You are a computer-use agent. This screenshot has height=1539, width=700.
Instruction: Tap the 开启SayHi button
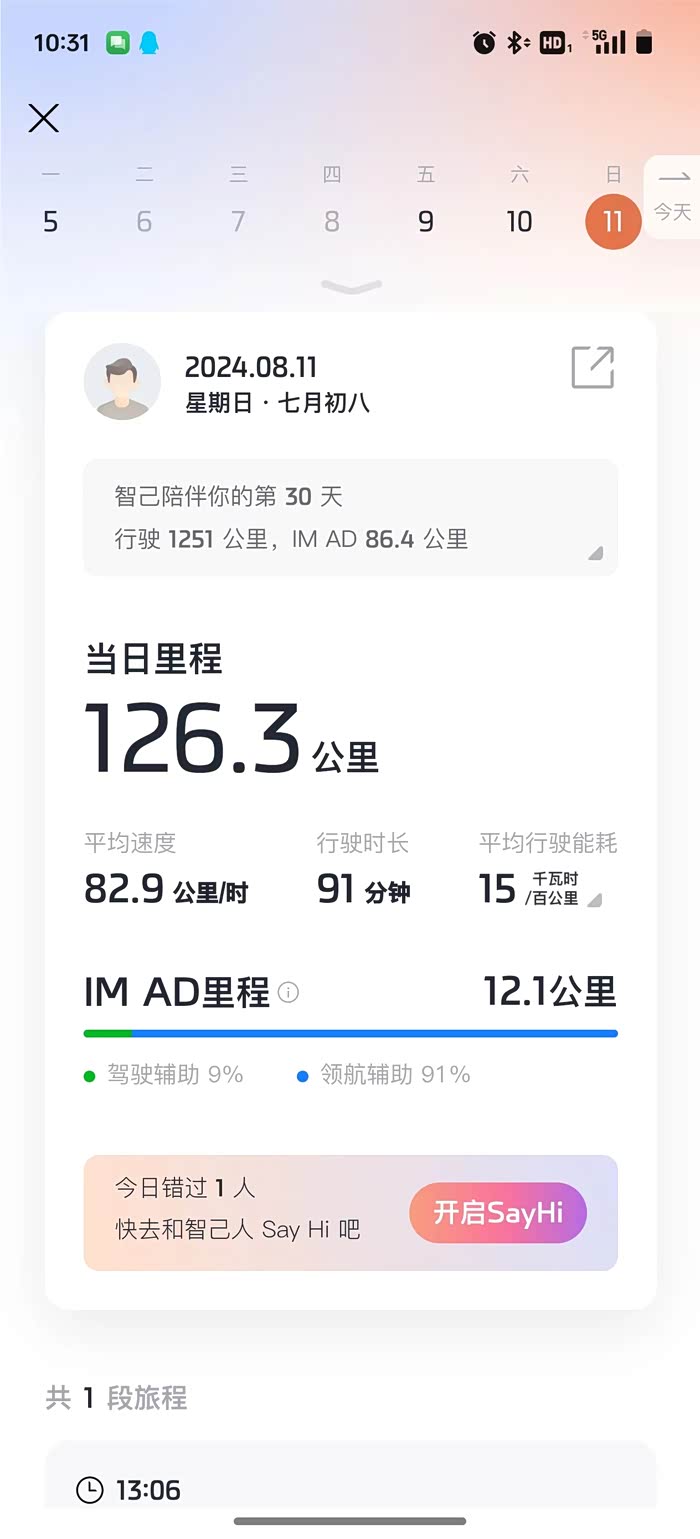coord(498,1213)
